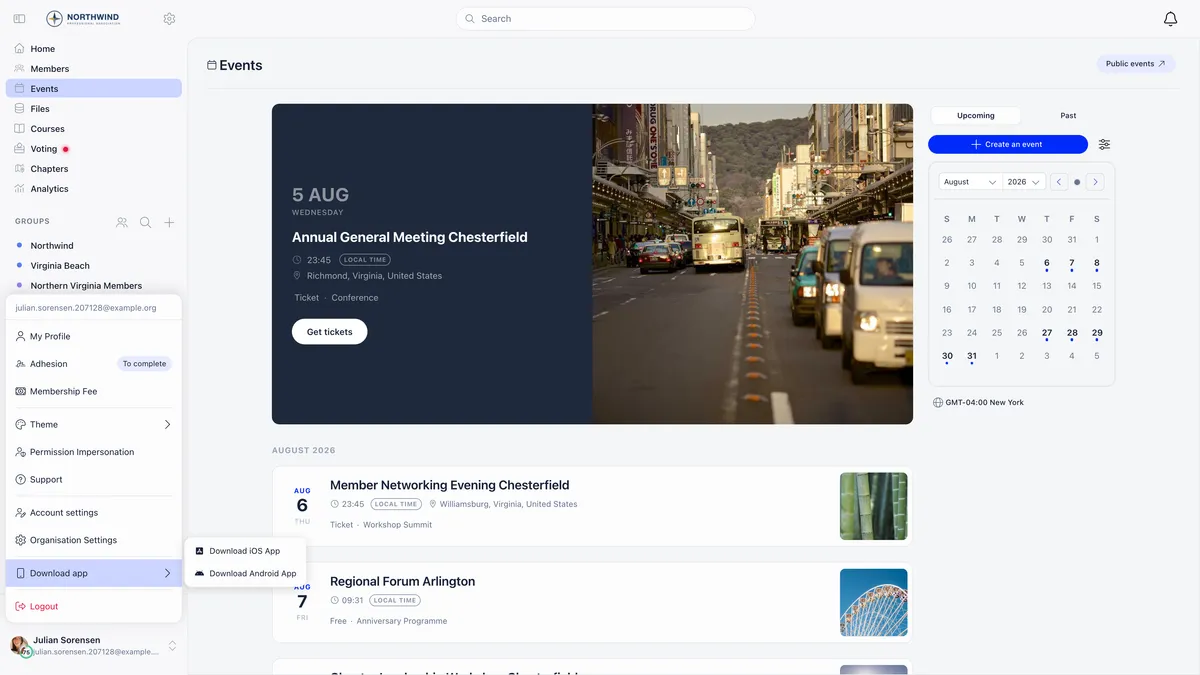
Task: Click the To complete badge next to Adhesion
Action: pyautogui.click(x=144, y=364)
